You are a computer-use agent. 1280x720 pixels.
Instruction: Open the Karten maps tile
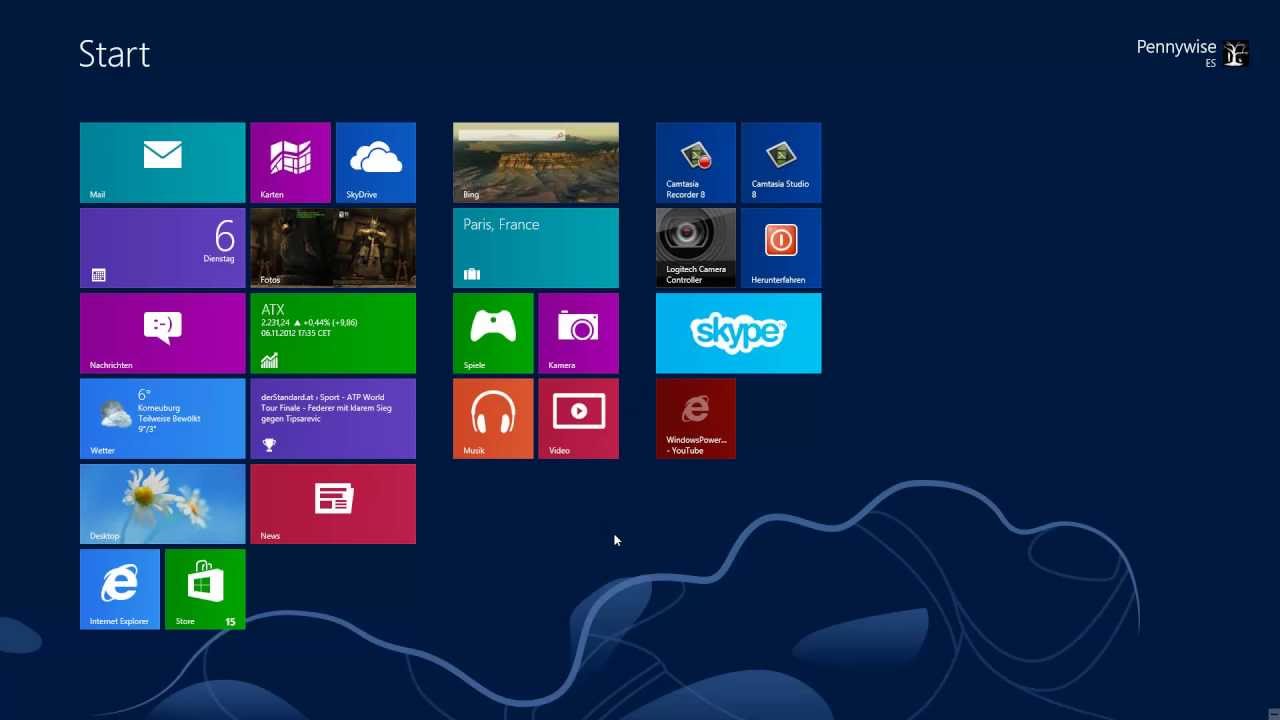coord(290,163)
